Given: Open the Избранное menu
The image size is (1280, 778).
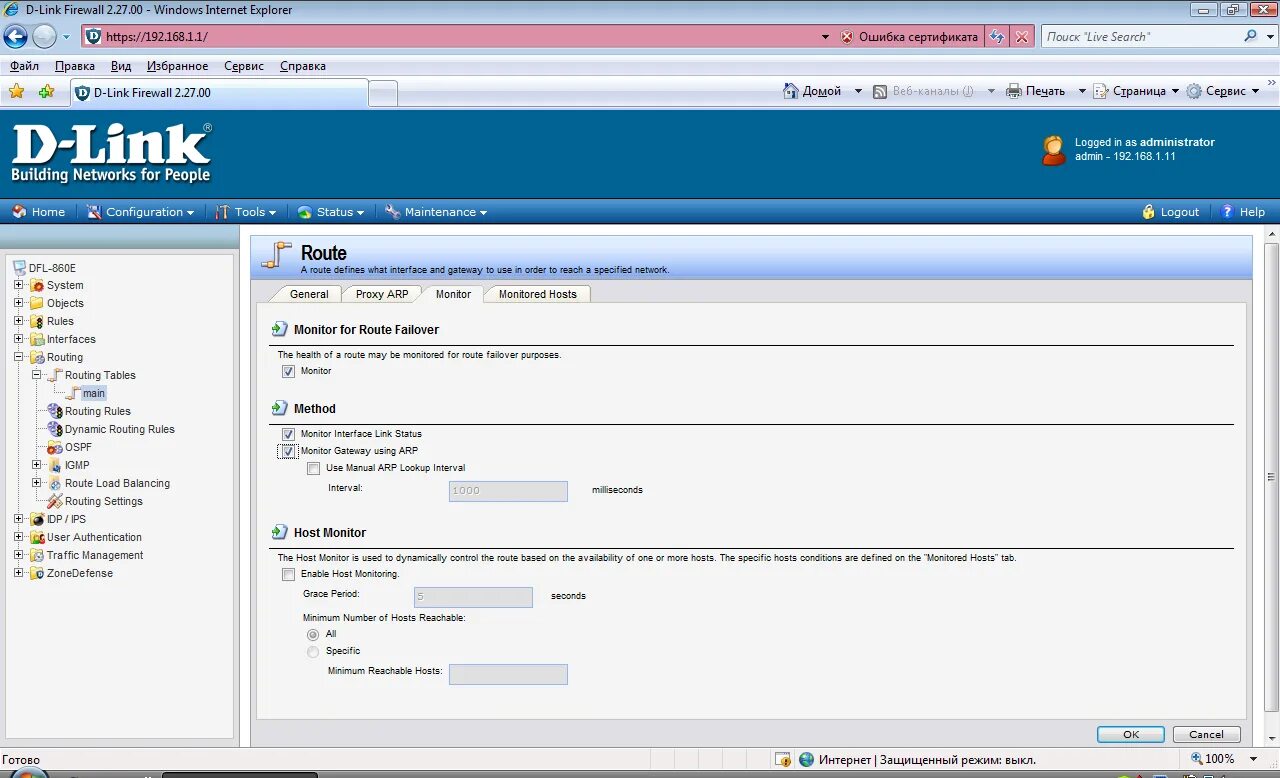Looking at the screenshot, I should coord(177,66).
